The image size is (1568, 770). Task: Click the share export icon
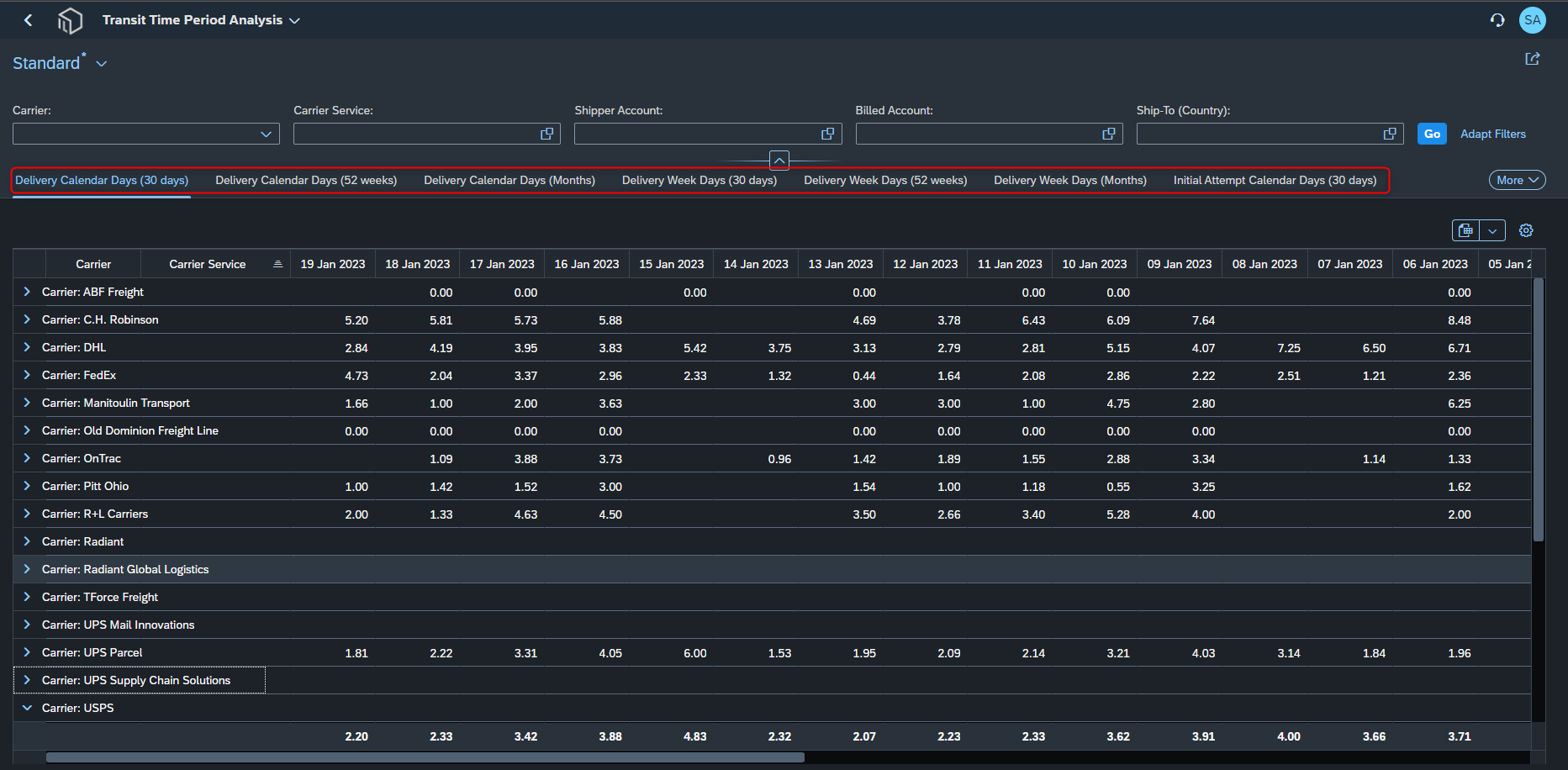click(x=1533, y=59)
